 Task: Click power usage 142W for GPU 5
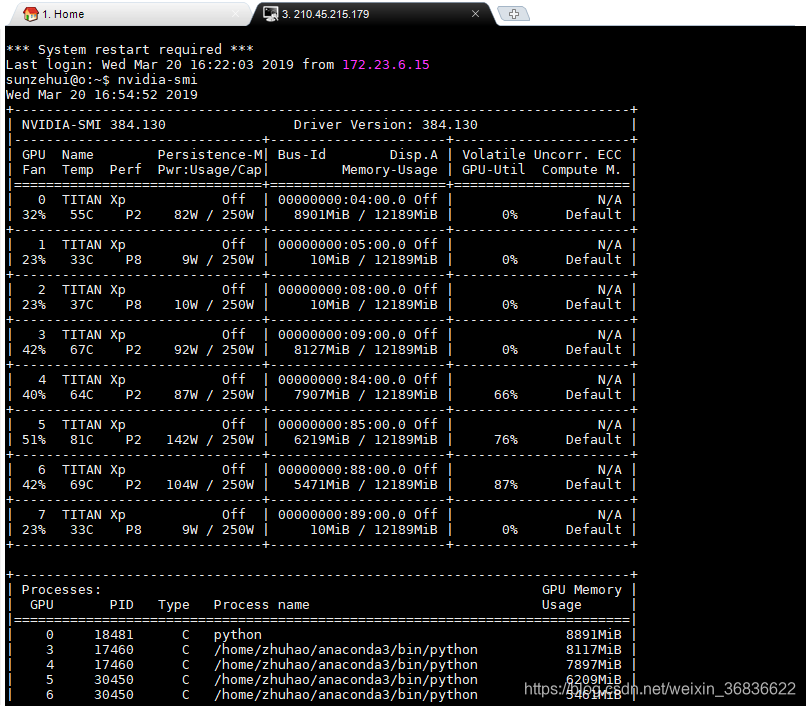(x=182, y=440)
